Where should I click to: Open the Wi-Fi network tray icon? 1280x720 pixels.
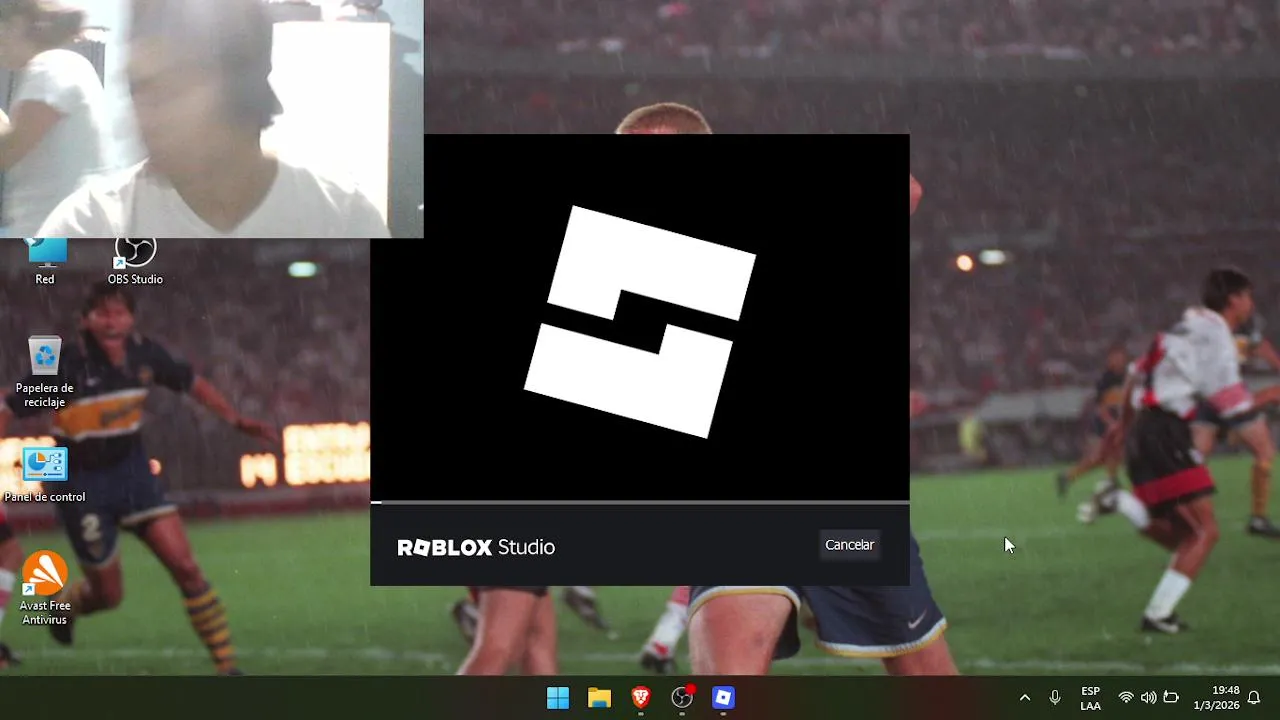[1126, 698]
